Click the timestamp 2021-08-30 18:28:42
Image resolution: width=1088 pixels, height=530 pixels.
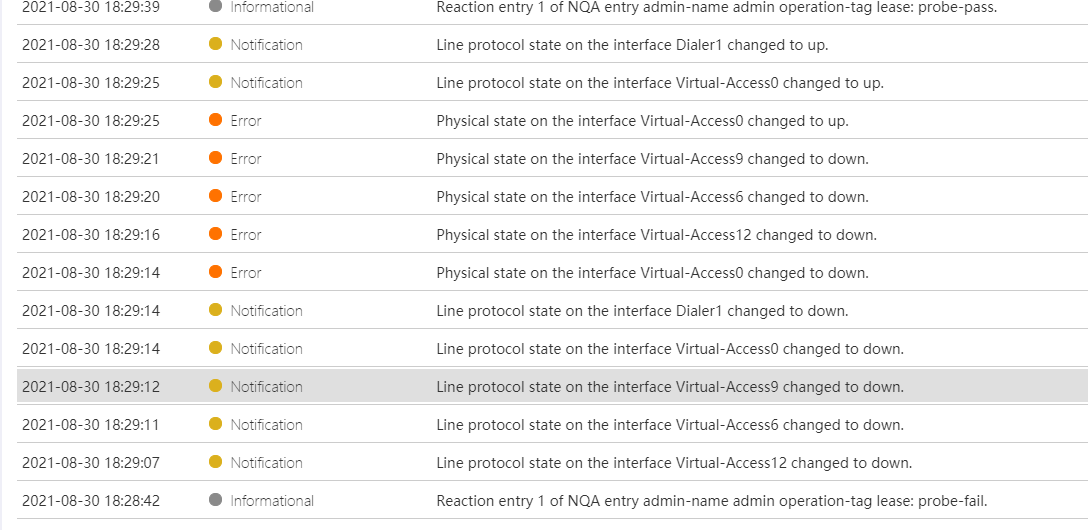91,500
